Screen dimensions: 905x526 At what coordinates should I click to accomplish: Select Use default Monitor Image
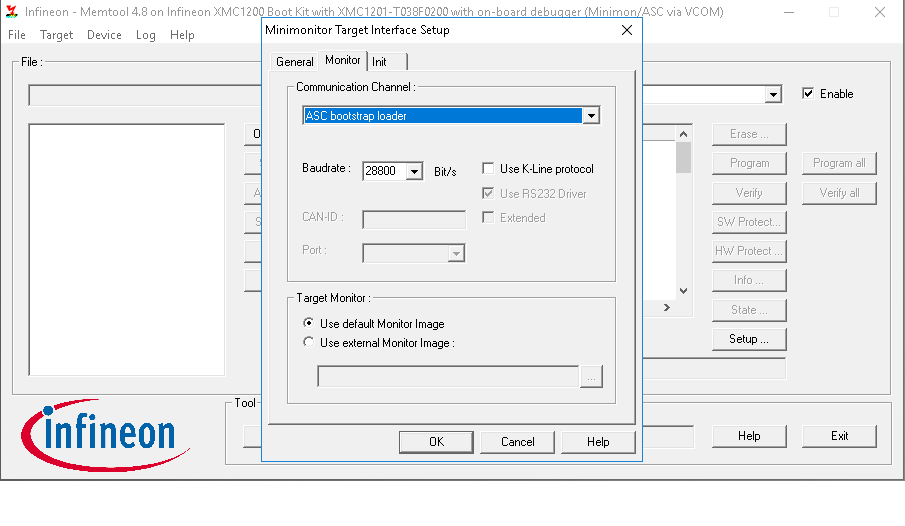point(309,323)
